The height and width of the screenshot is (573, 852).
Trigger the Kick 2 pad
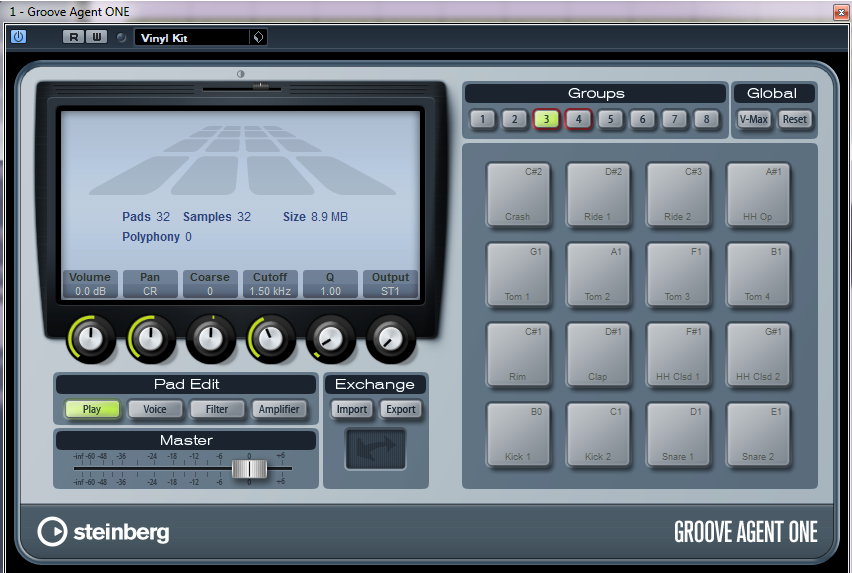598,434
